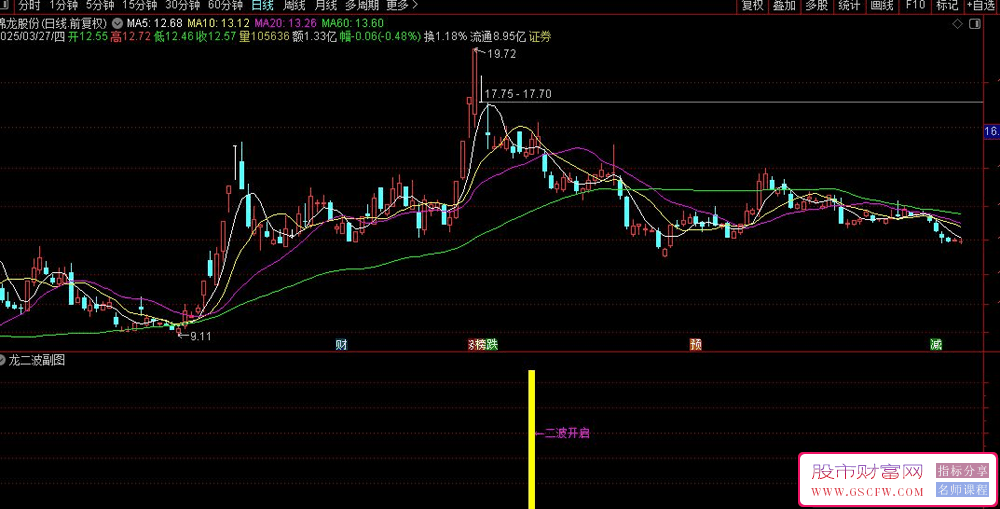Activate the 画线 drawing tool button
Viewport: 1000px width, 509px height.
tap(881, 6)
